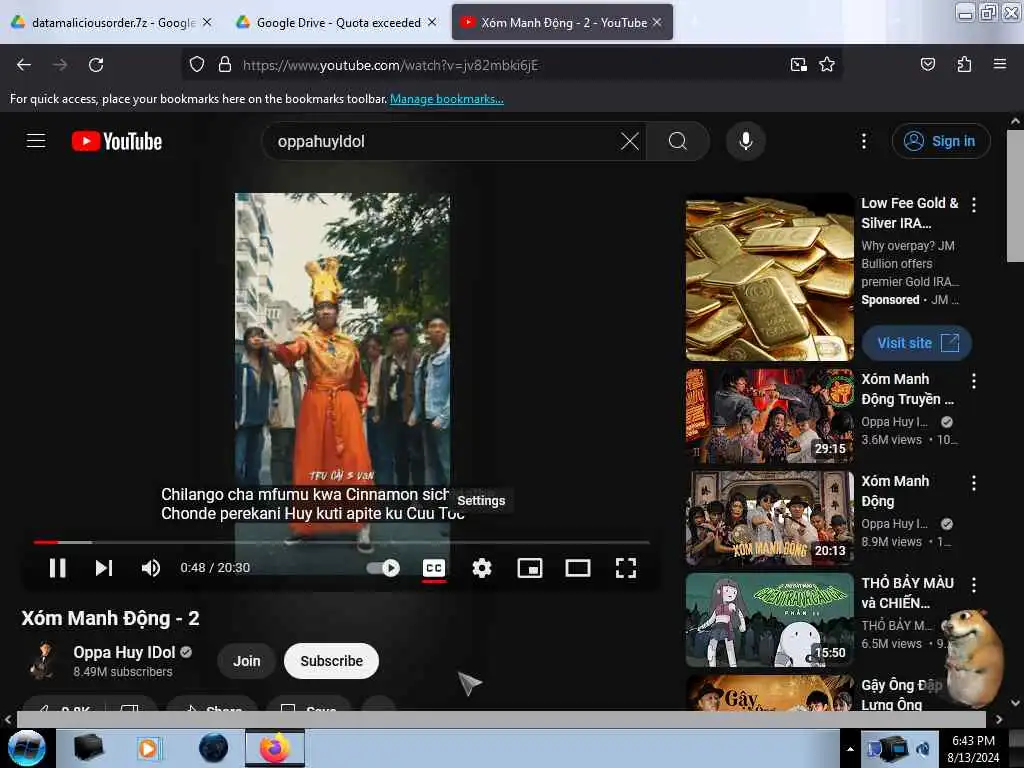Open options for Xóm Manh Động 20:13 video
Viewport: 1024px width, 768px height.
tap(974, 483)
